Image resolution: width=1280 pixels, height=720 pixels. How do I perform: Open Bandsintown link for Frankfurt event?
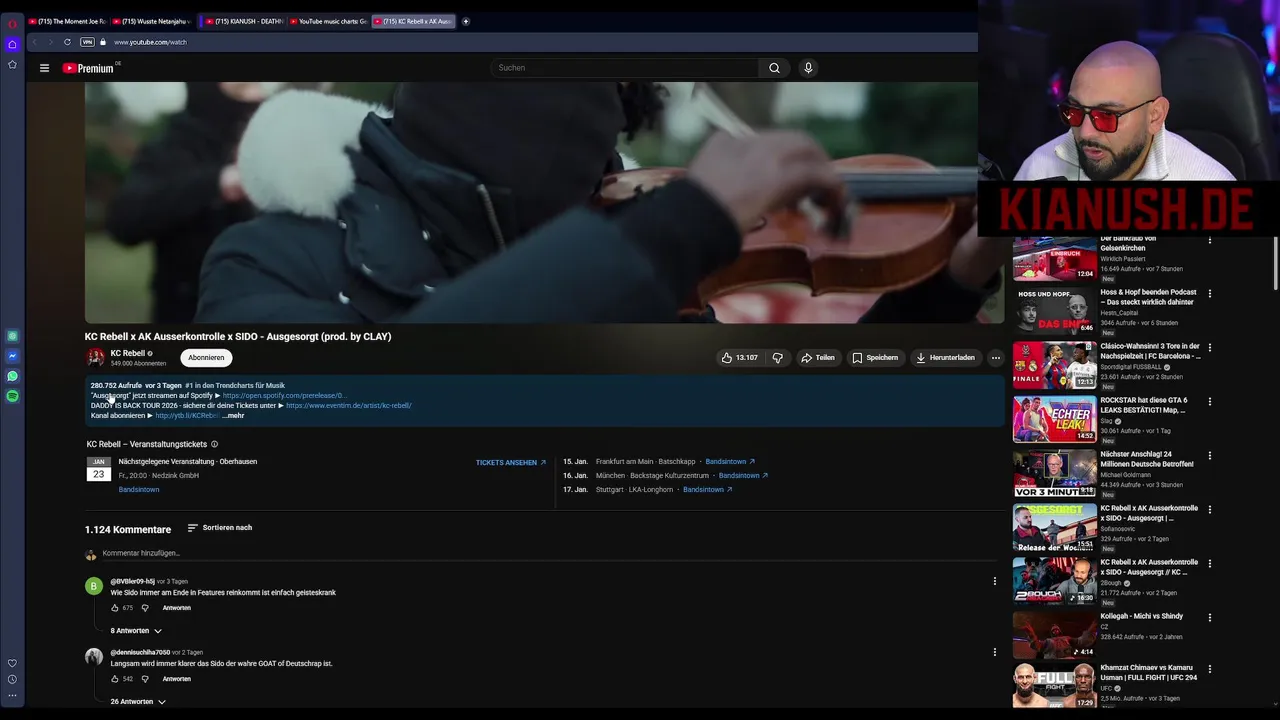pyautogui.click(x=730, y=461)
